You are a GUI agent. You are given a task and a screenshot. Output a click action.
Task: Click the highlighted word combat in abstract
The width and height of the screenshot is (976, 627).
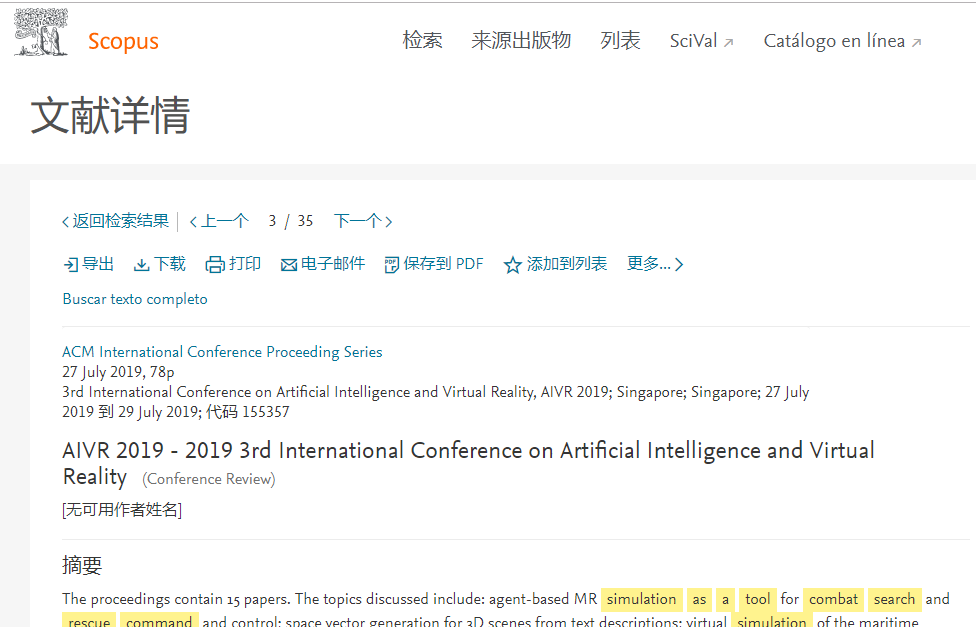coord(833,599)
